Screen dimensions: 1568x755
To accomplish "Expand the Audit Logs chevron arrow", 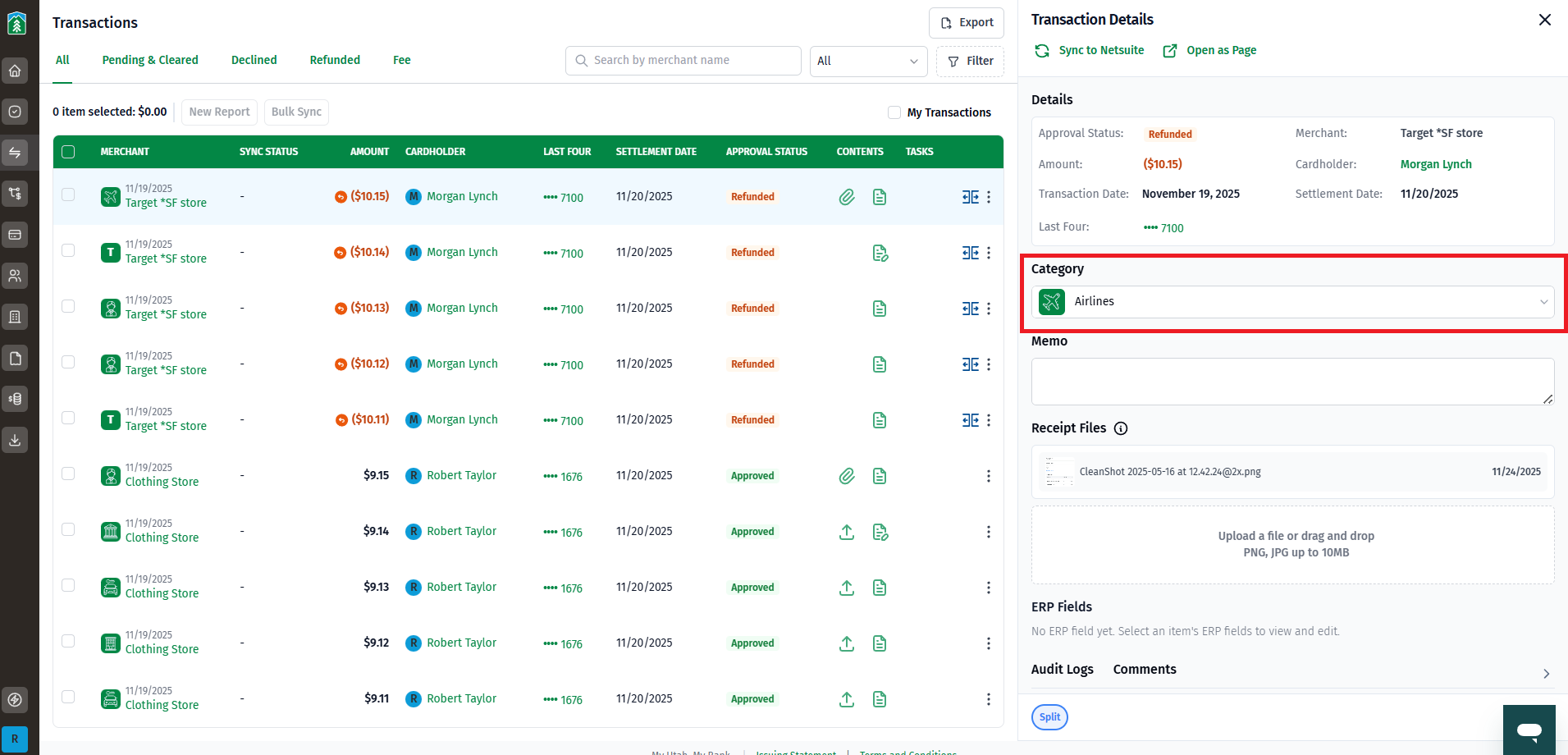I will [1546, 674].
